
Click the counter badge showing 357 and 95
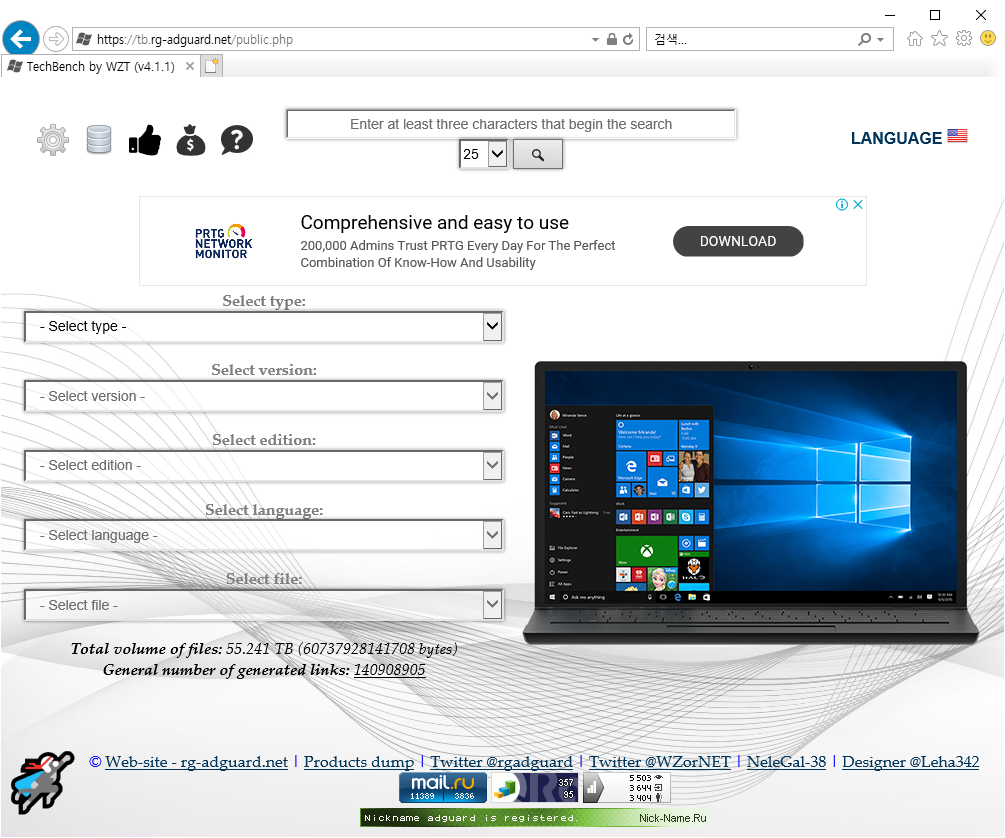pos(535,787)
